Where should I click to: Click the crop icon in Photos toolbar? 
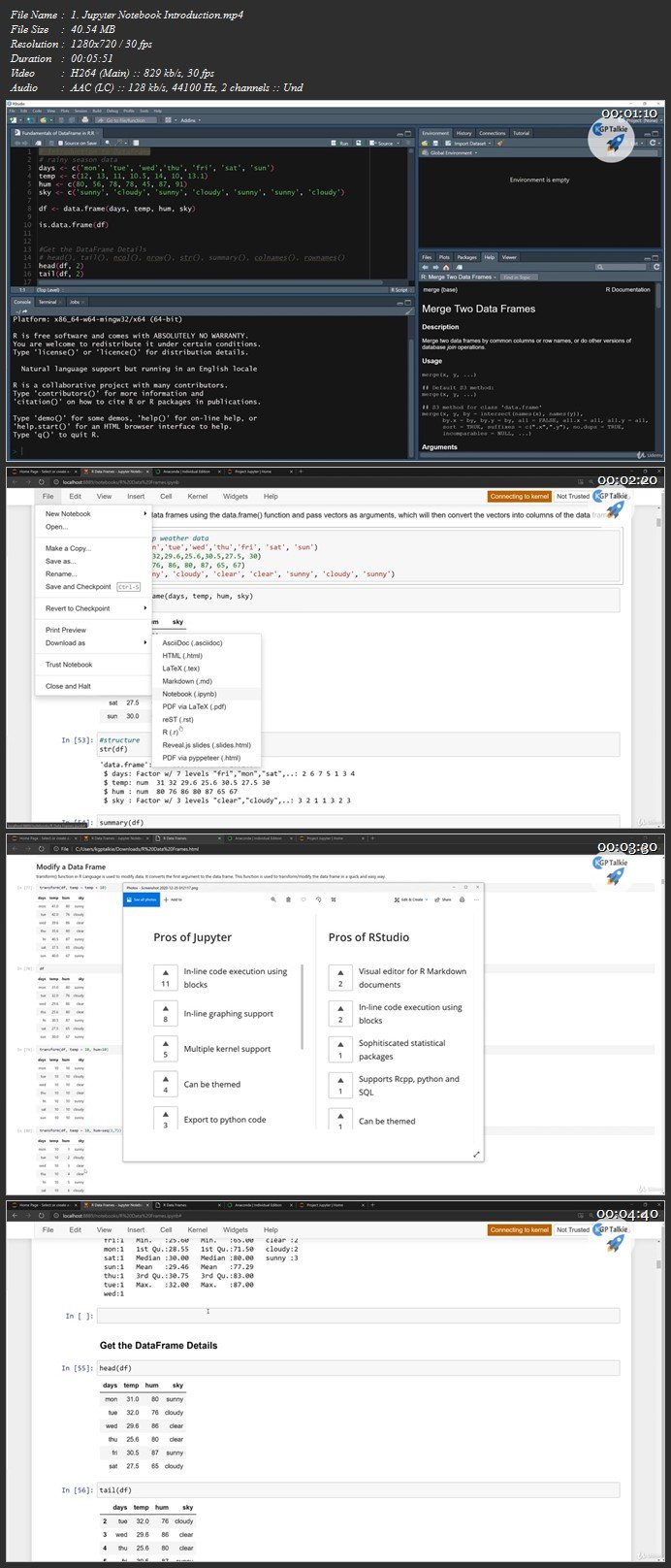point(335,899)
